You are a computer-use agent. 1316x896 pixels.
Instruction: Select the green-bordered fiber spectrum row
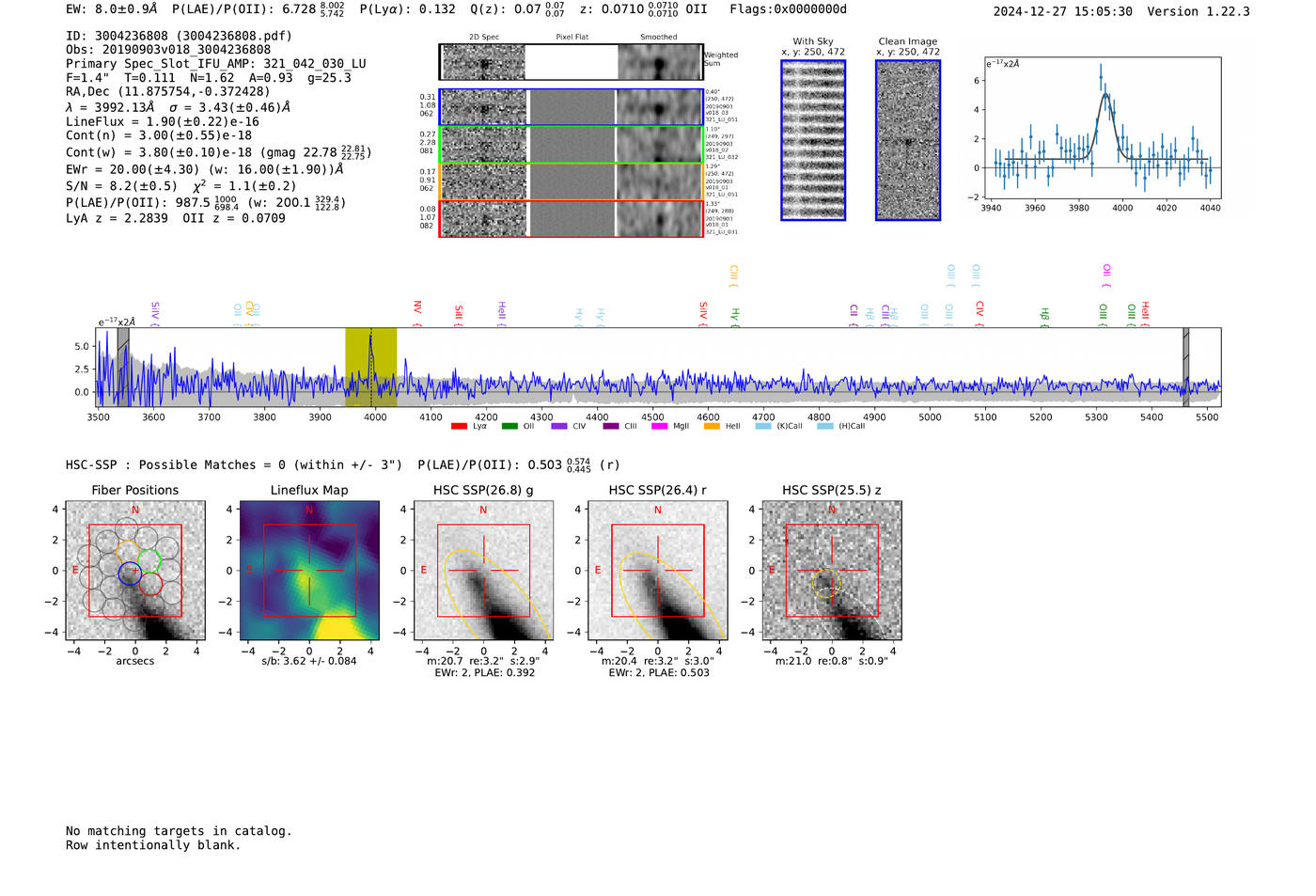tap(572, 145)
